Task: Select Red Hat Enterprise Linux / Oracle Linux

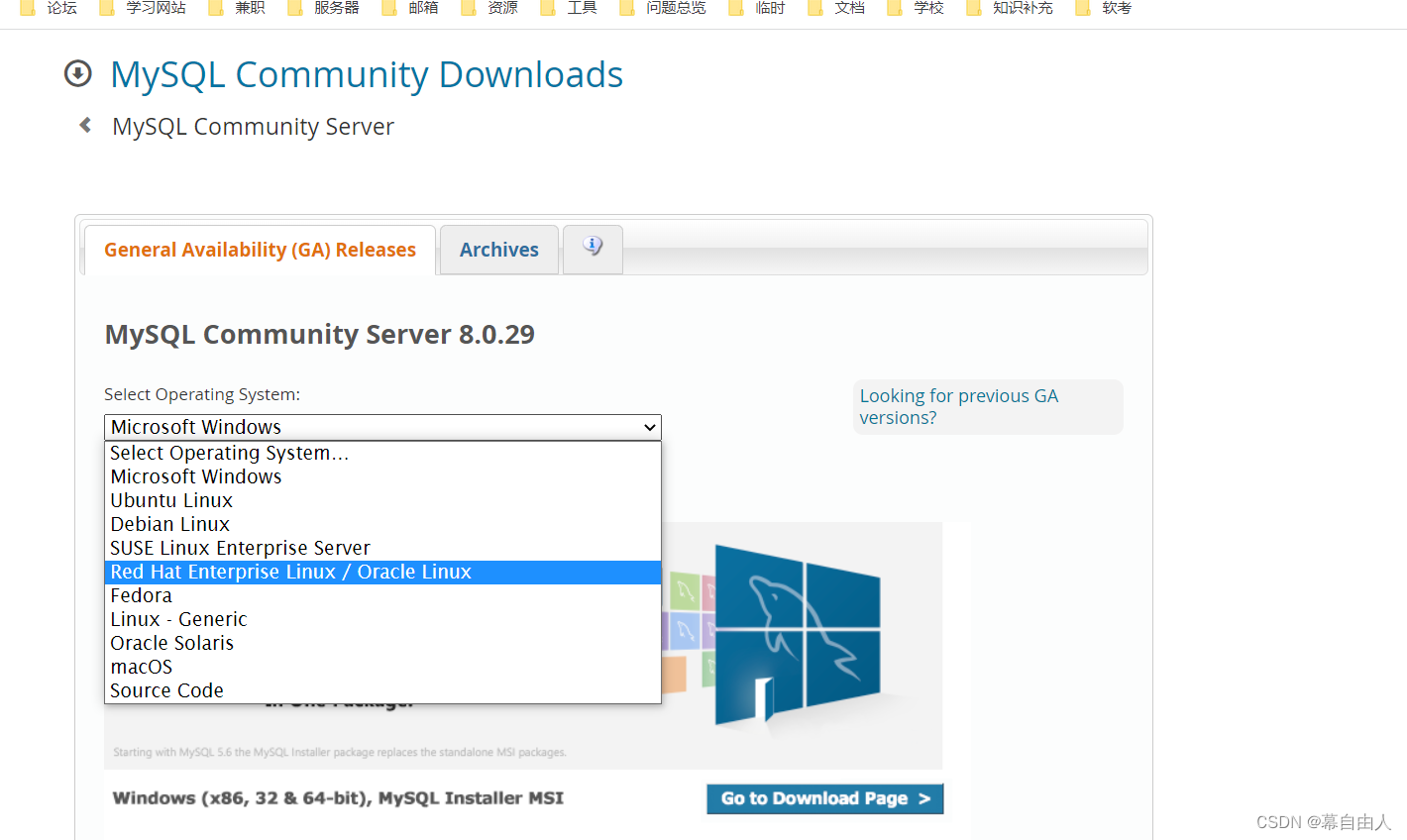Action: click(382, 572)
